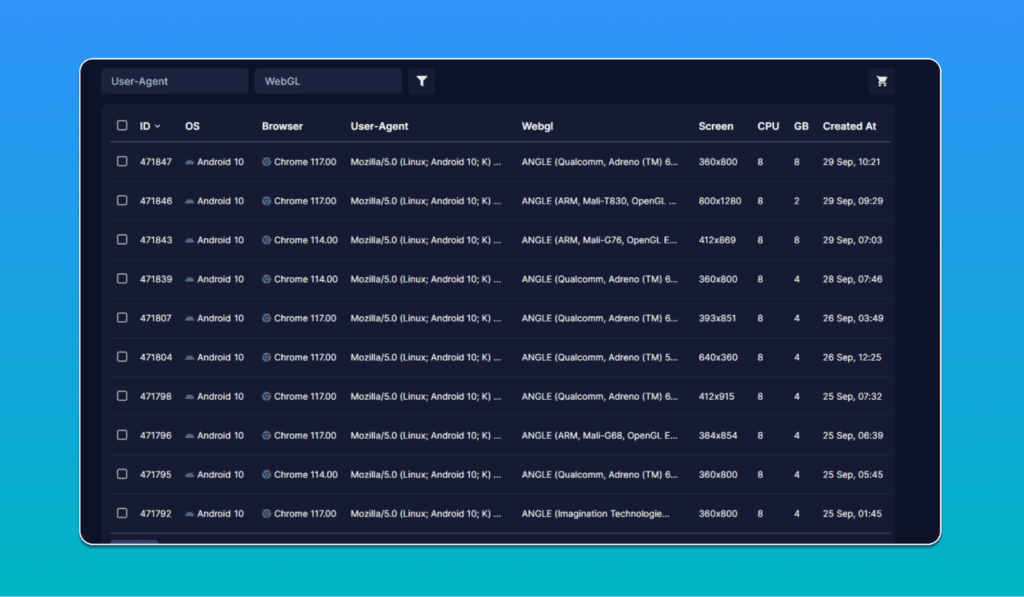Click the WebGL filter field

click(x=328, y=81)
